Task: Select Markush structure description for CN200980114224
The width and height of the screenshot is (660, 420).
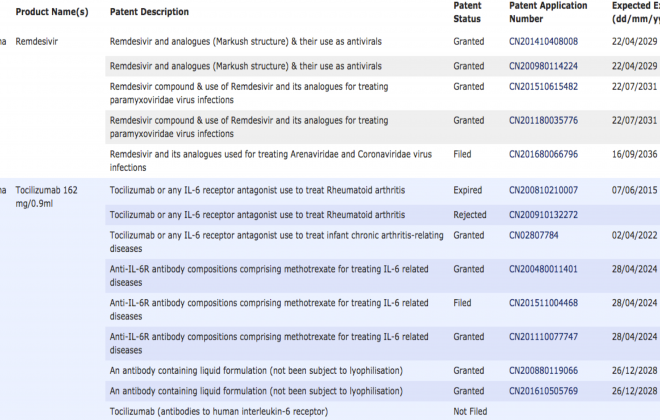Action: [x=245, y=66]
